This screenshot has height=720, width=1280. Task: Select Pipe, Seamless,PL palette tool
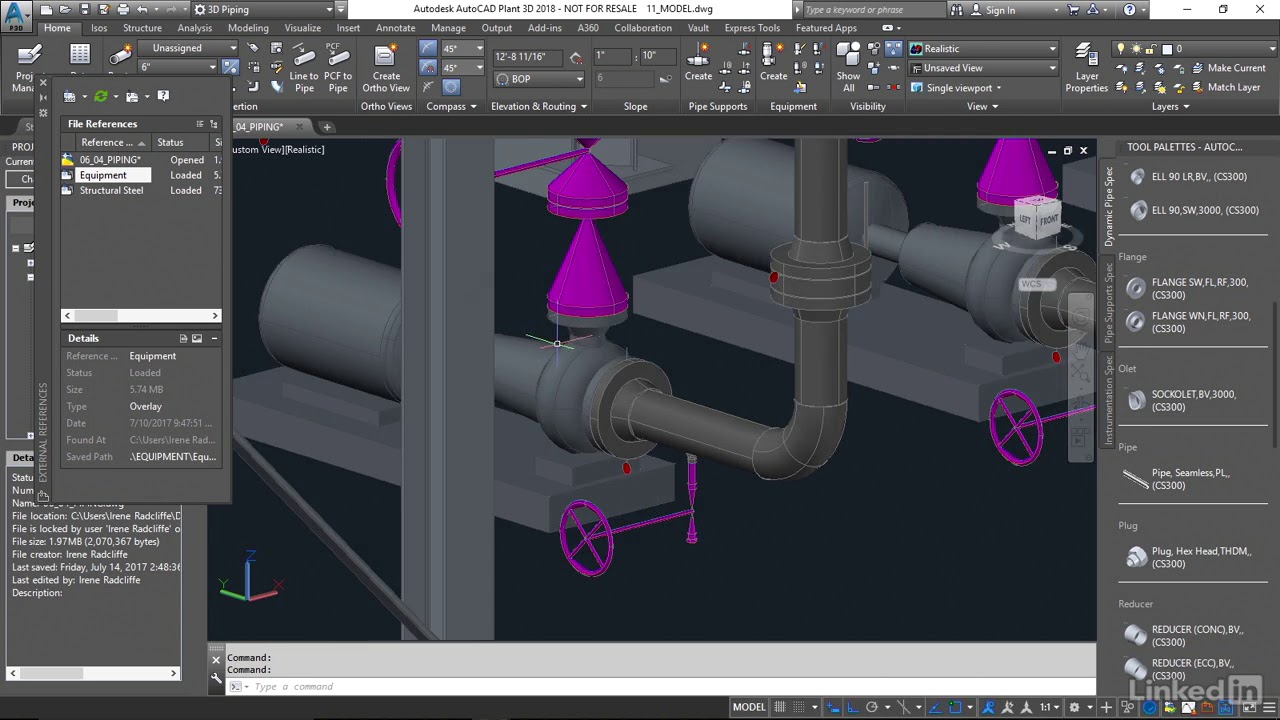1177,479
